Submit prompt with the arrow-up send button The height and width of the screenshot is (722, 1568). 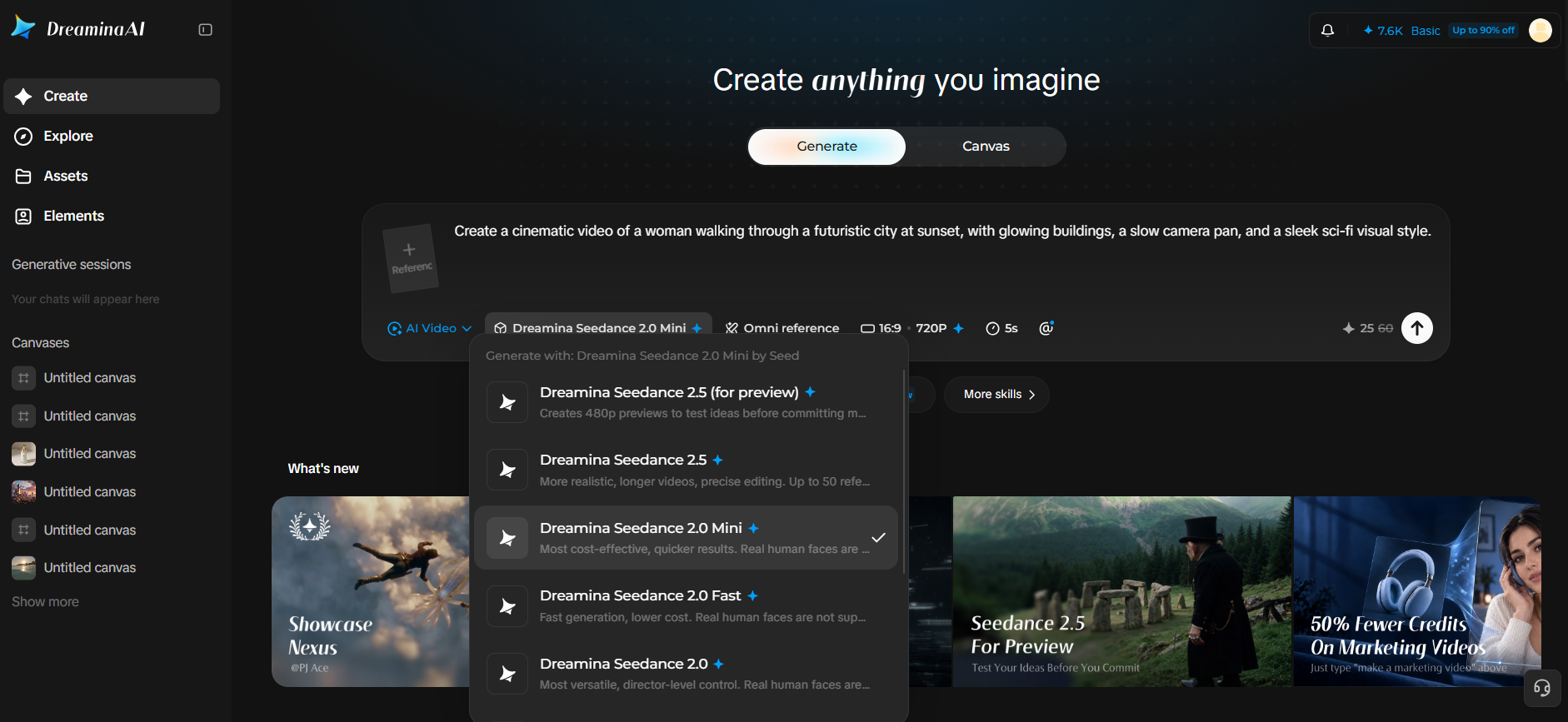1416,328
